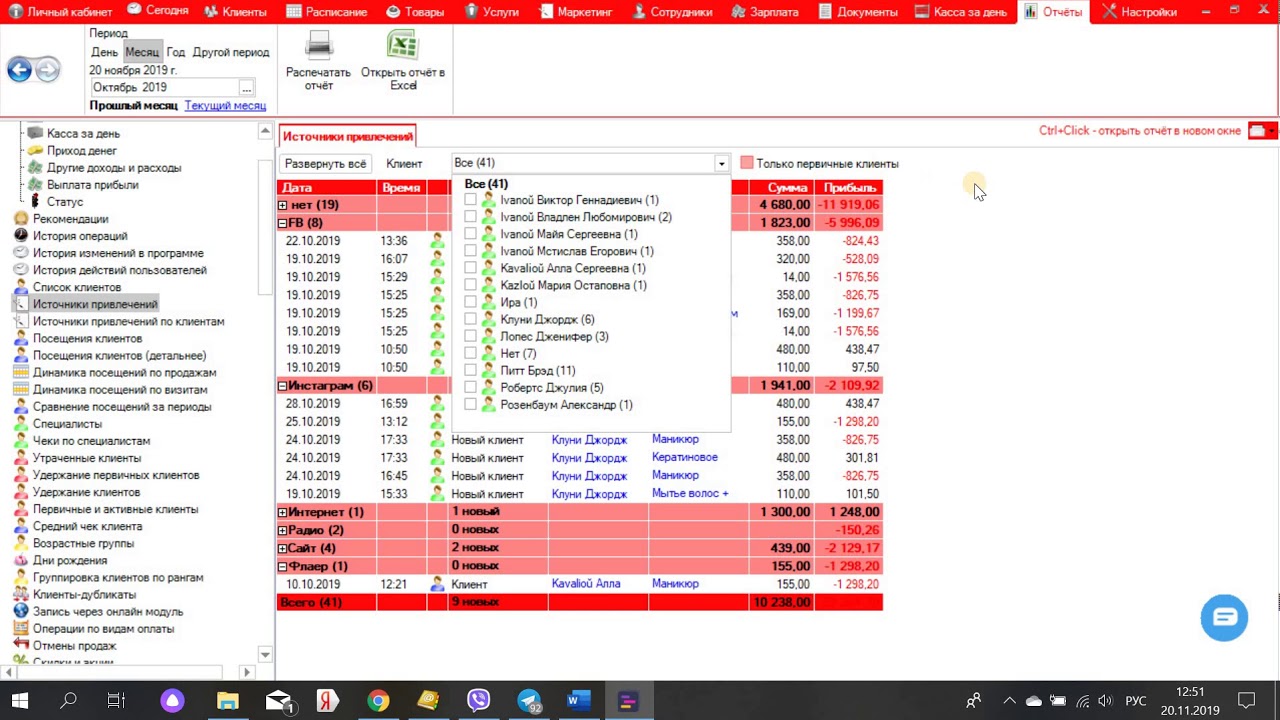Click the forward navigation arrow icon
The width and height of the screenshot is (1280, 720).
(47, 69)
